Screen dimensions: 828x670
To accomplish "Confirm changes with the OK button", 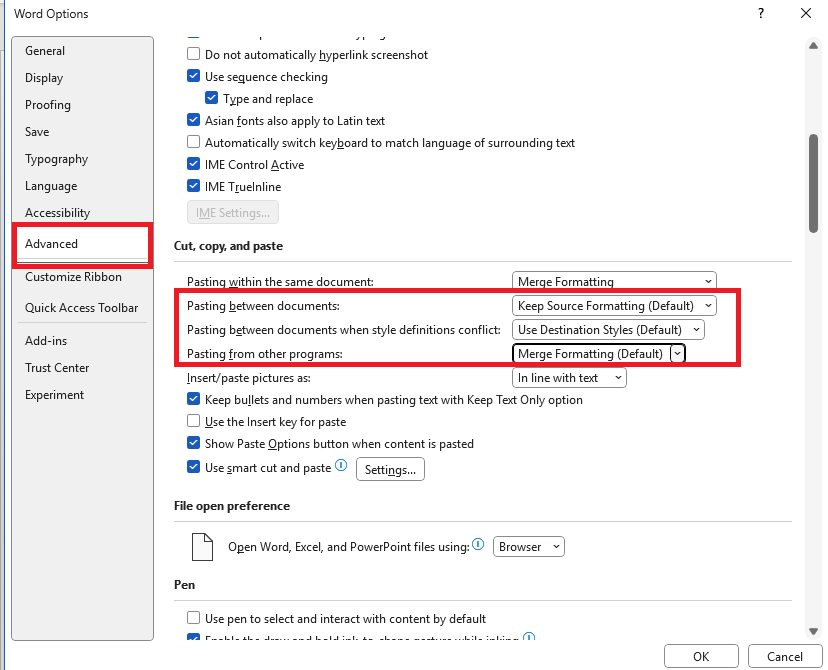I will 701,656.
